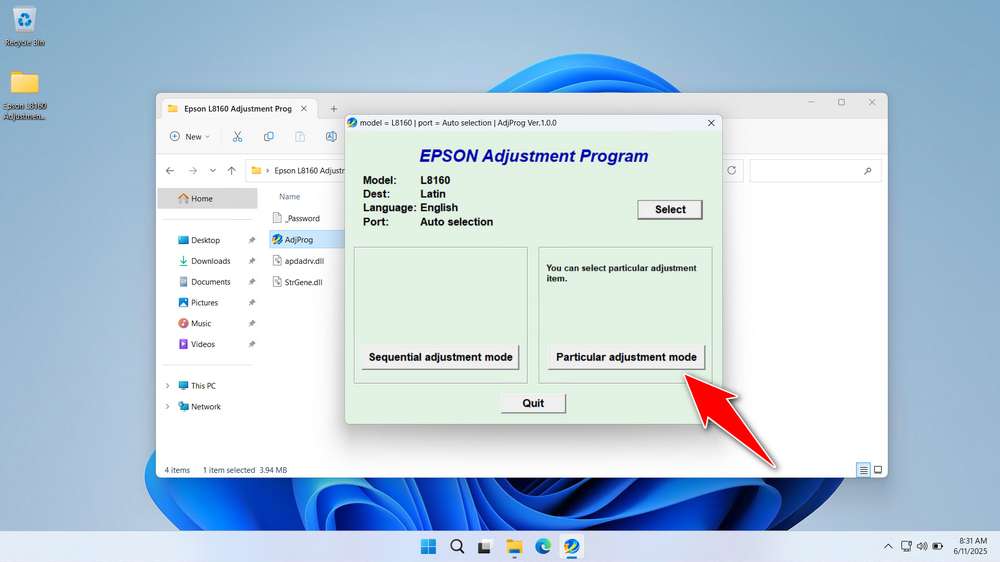
Task: Show hidden icons in system tray
Action: tap(888, 547)
